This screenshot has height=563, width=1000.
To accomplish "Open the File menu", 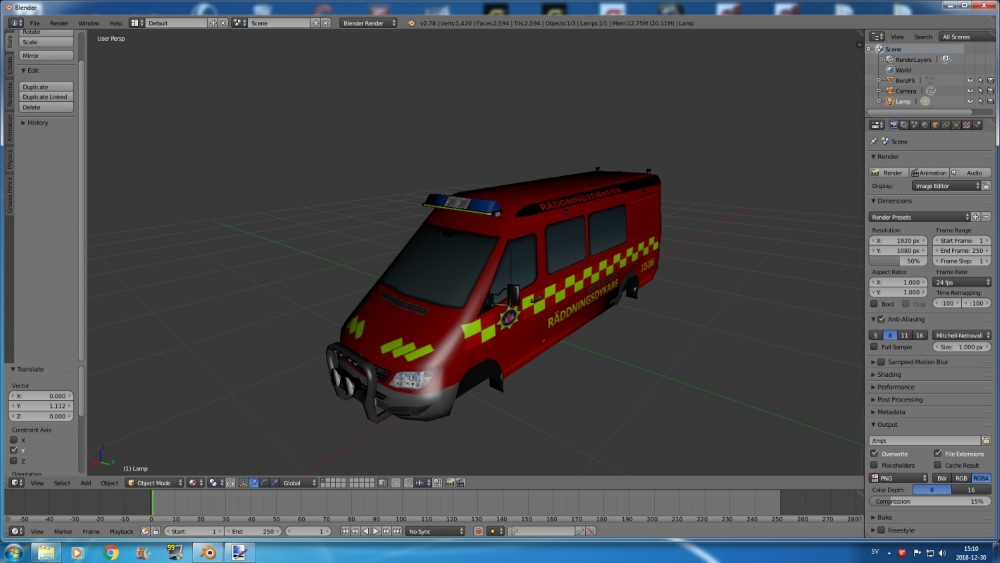I will (x=35, y=23).
